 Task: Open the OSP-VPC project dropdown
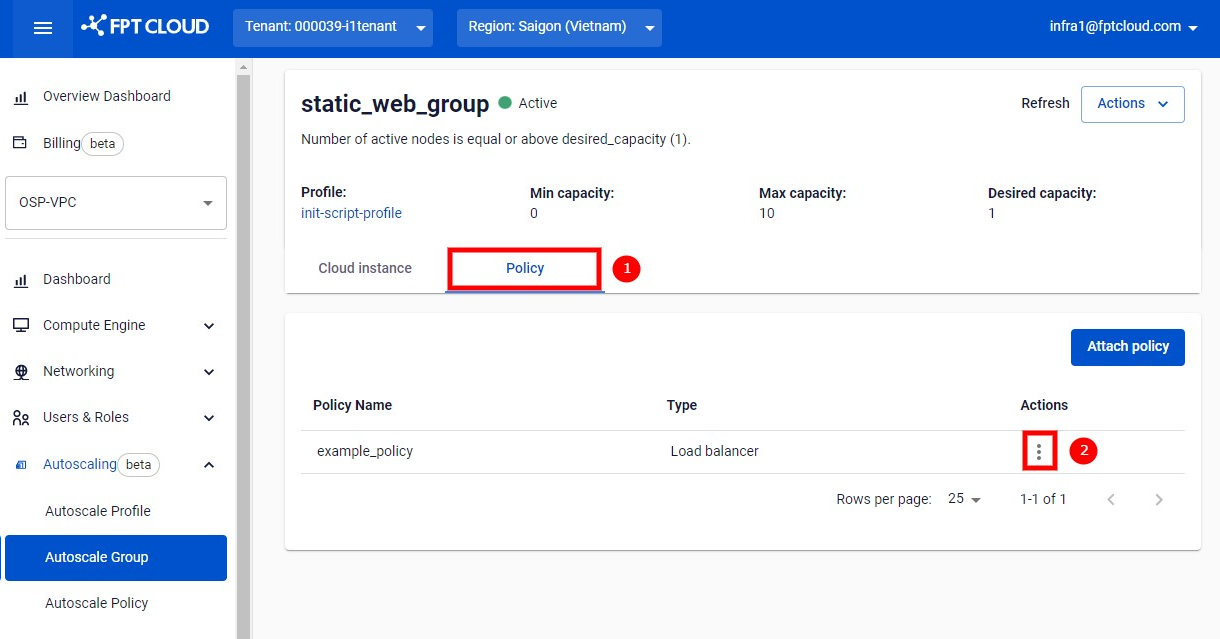116,203
